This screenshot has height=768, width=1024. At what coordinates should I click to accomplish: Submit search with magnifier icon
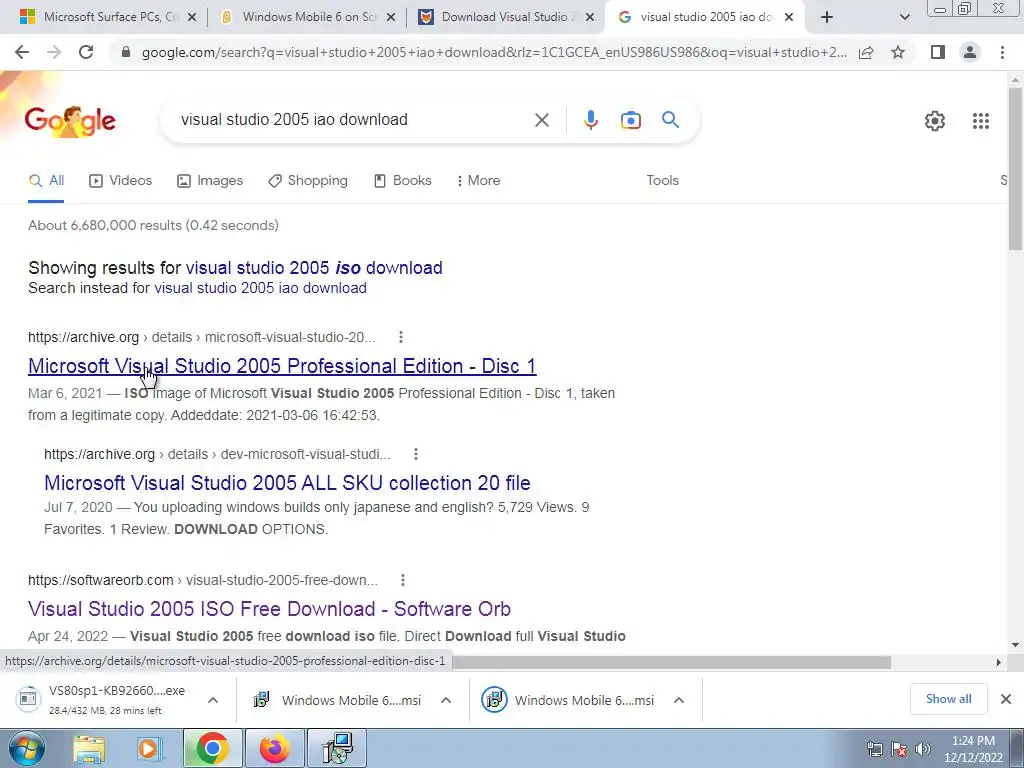coord(670,120)
